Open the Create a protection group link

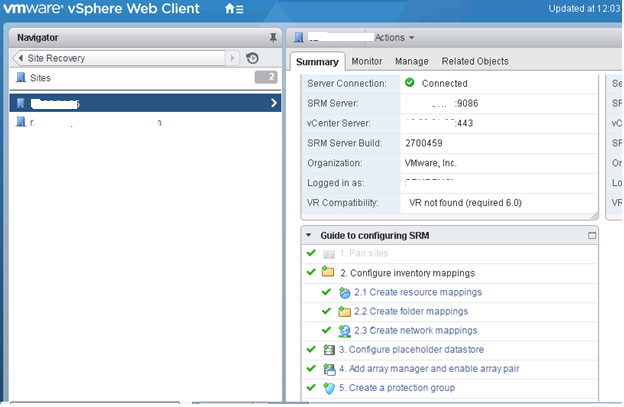click(x=397, y=388)
